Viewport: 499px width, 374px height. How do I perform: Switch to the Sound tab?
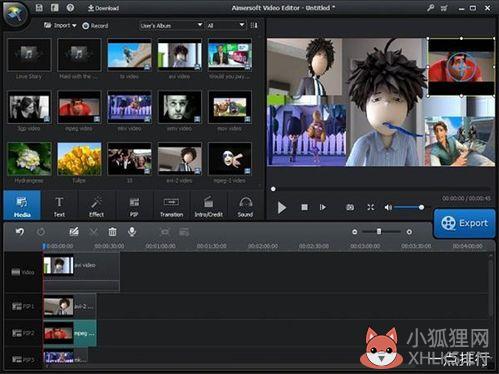[x=245, y=205]
